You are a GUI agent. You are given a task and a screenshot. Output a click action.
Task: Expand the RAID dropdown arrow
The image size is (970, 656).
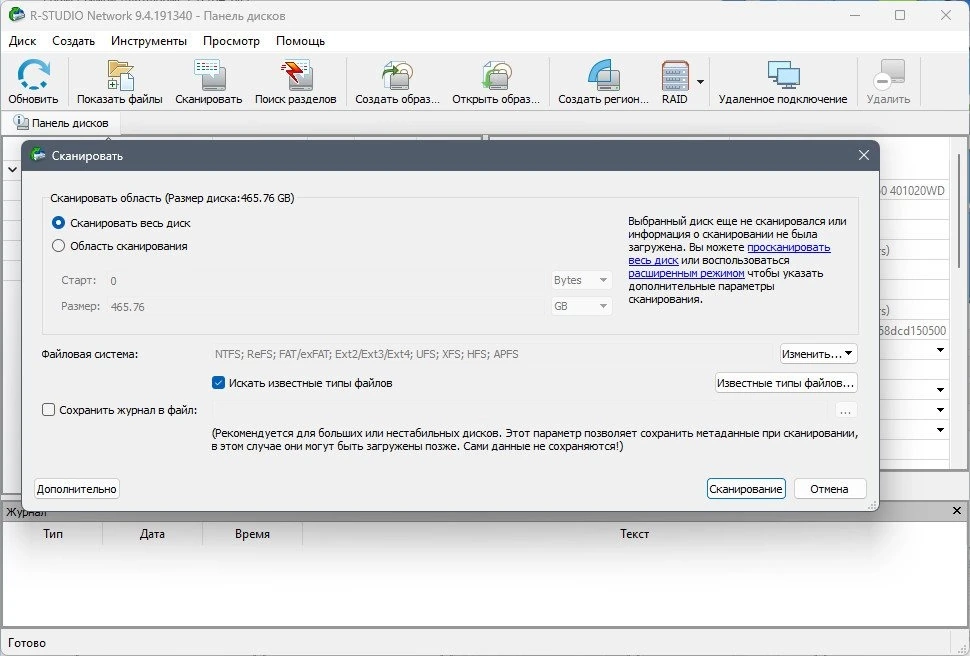[x=700, y=82]
